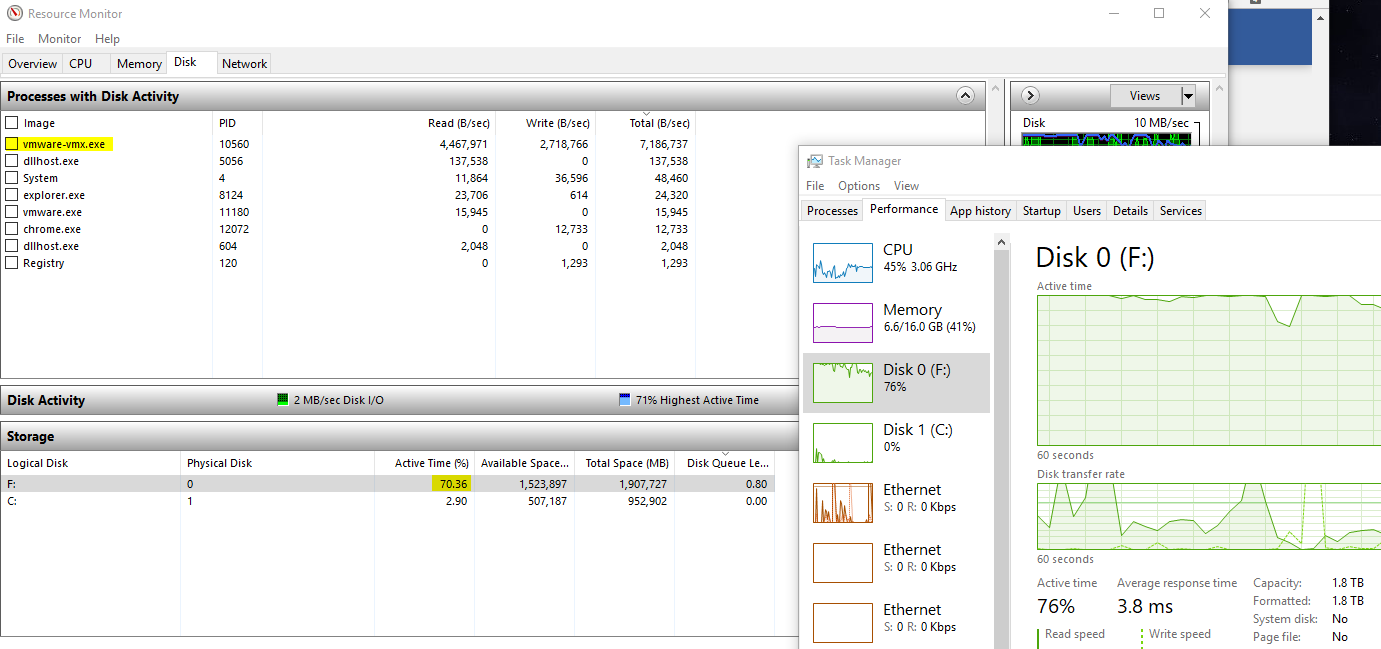The image size is (1381, 649).
Task: Select the second Ethernet adapter below the orange one
Action: [896, 562]
